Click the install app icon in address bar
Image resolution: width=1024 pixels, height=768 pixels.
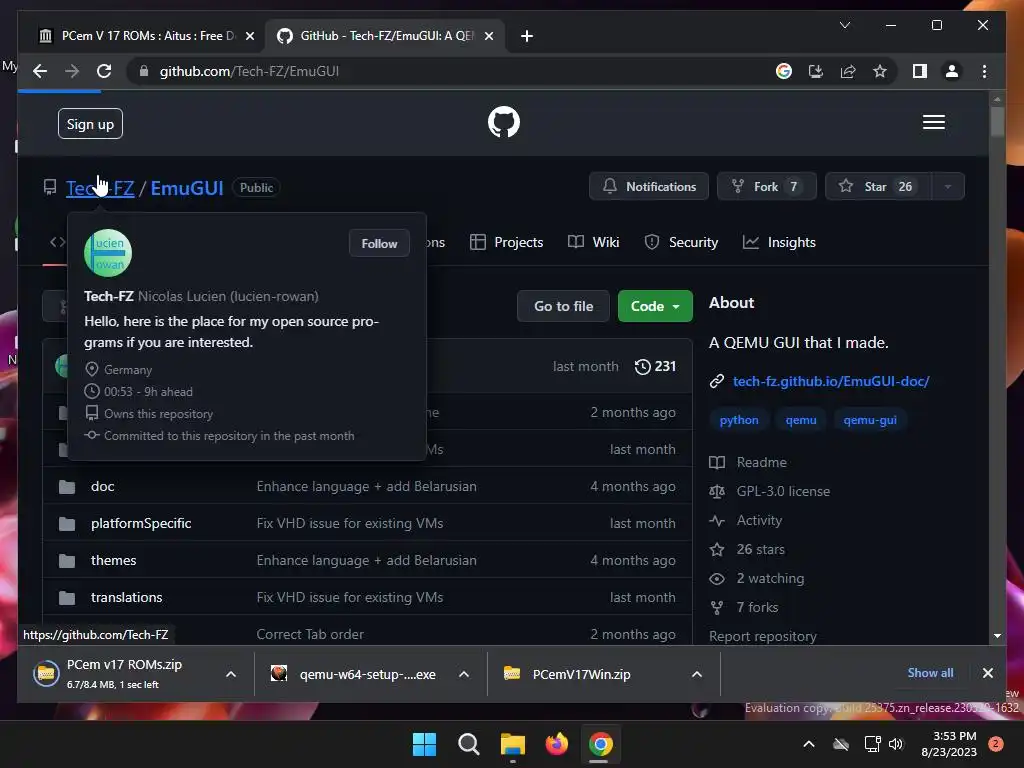pos(816,71)
